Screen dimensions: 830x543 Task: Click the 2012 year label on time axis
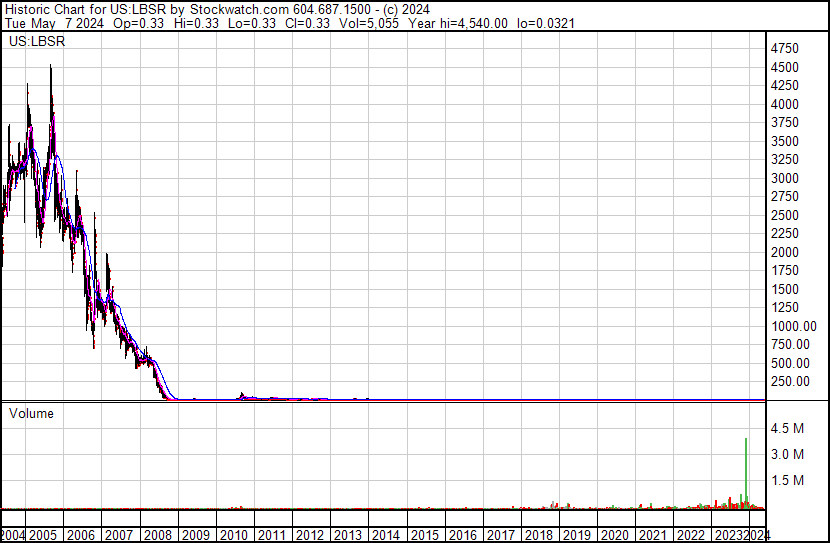[310, 535]
